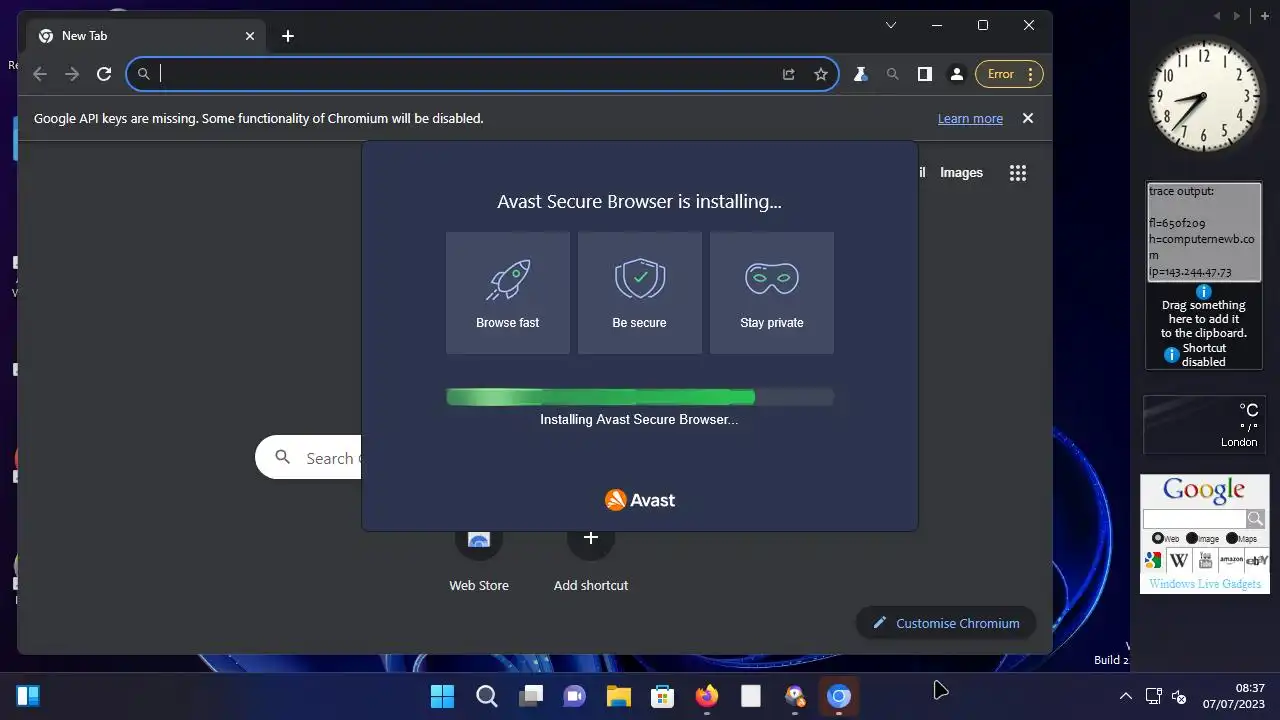Click the installation progress bar
This screenshot has width=1280, height=720.
click(640, 398)
